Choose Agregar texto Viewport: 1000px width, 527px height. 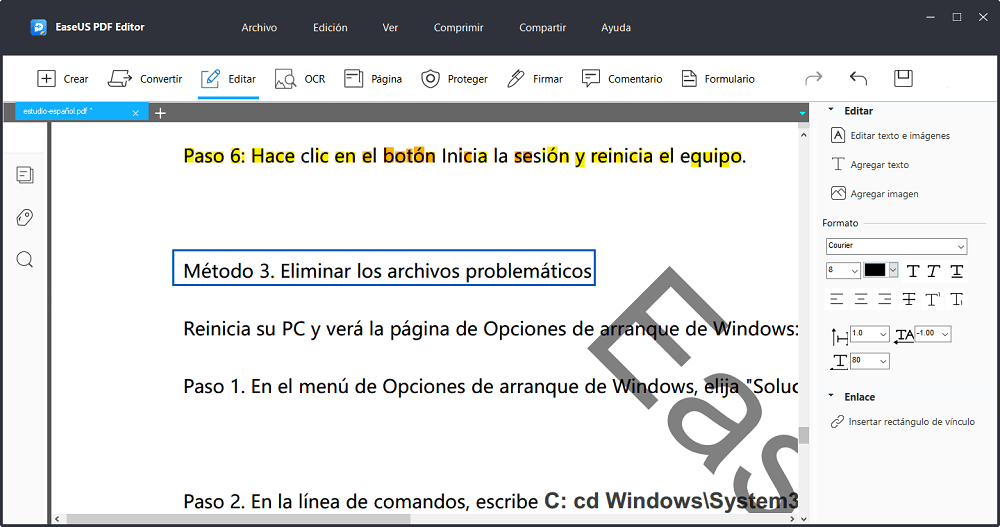(x=871, y=165)
